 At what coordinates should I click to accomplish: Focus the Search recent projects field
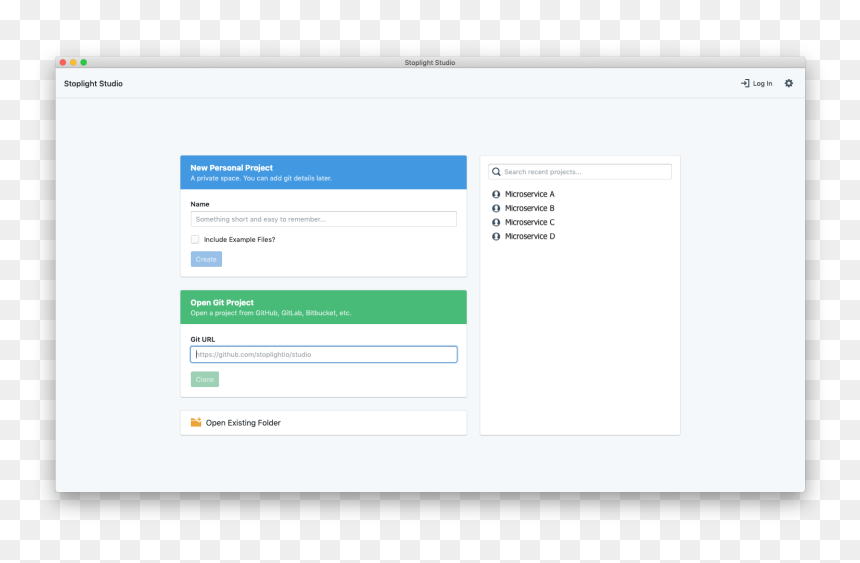[x=580, y=172]
